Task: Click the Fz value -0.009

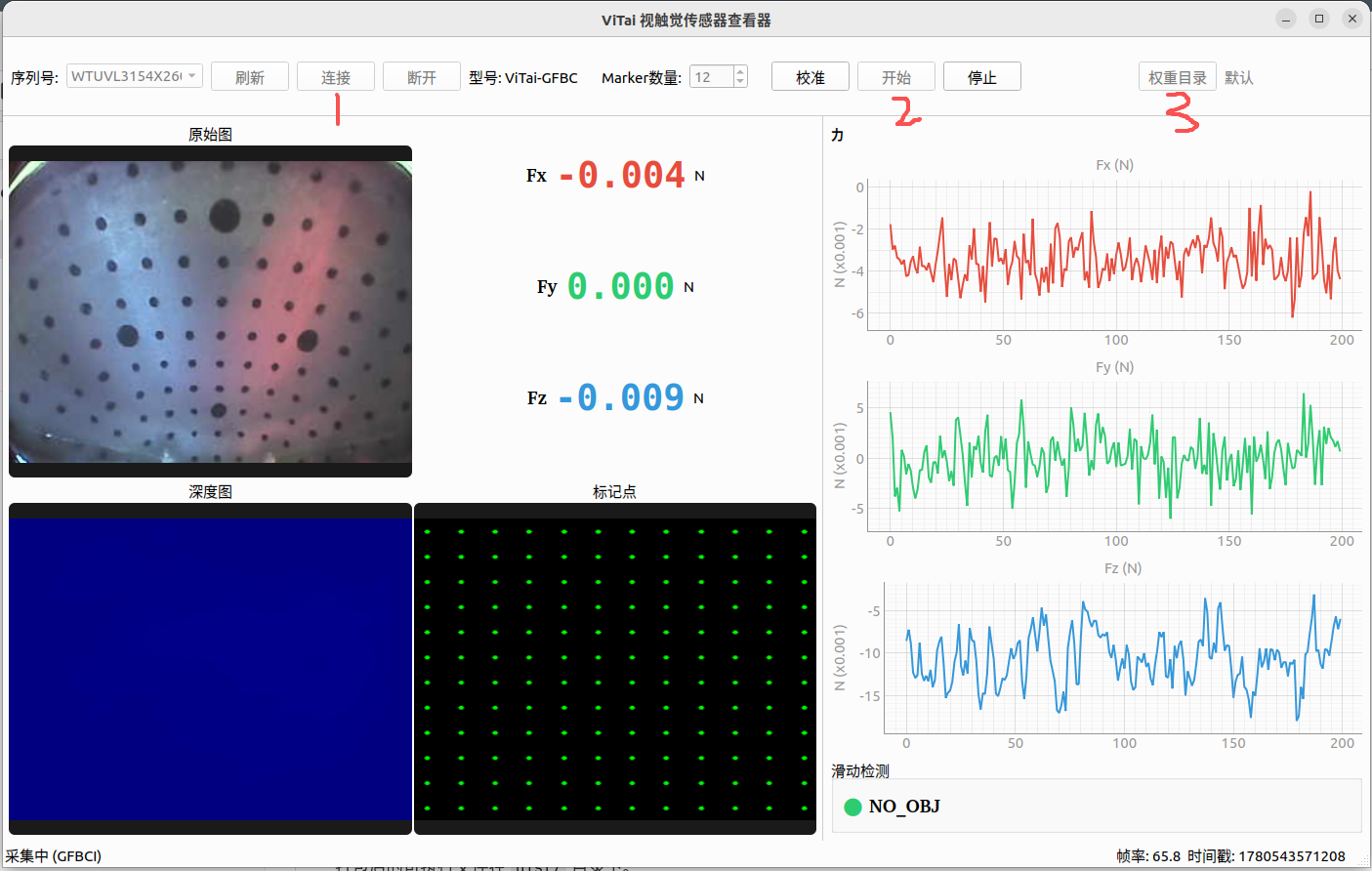Action: click(622, 397)
